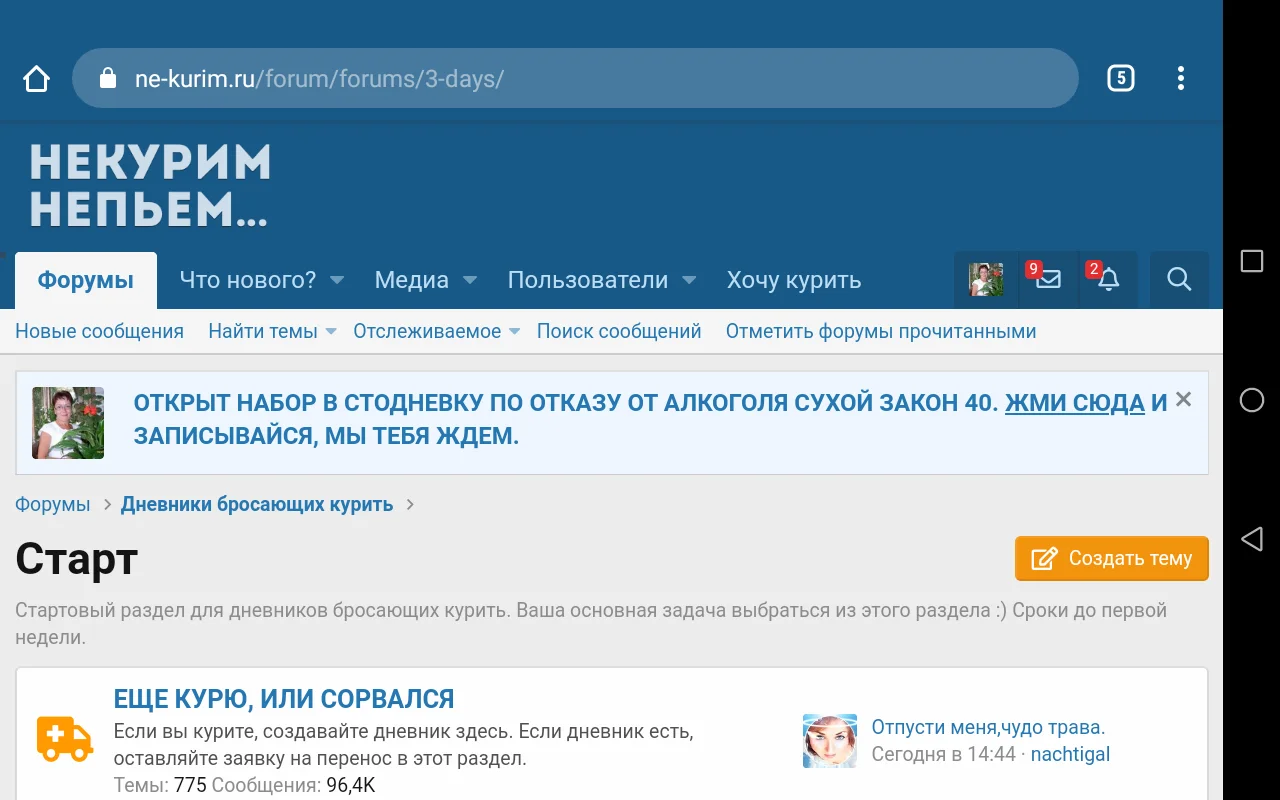Switch to the Форумы tab

coord(85,280)
